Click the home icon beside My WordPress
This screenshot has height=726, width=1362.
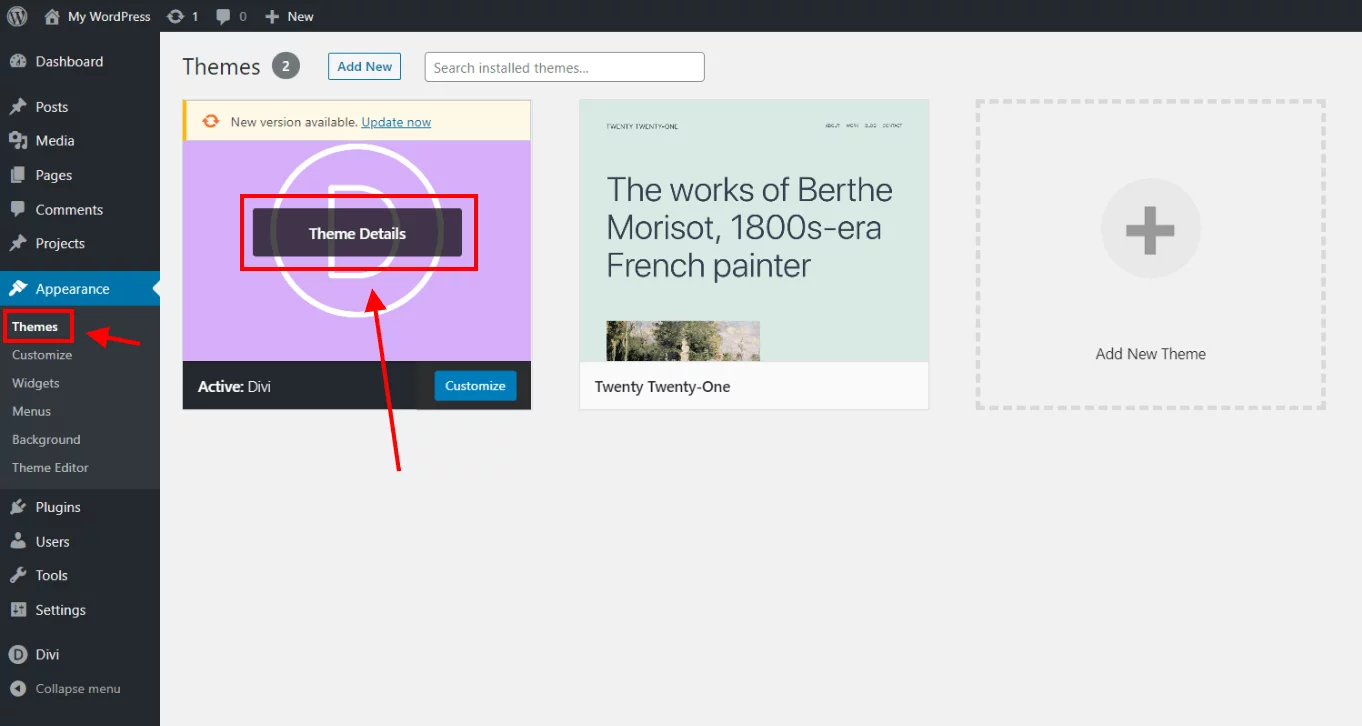tap(52, 16)
